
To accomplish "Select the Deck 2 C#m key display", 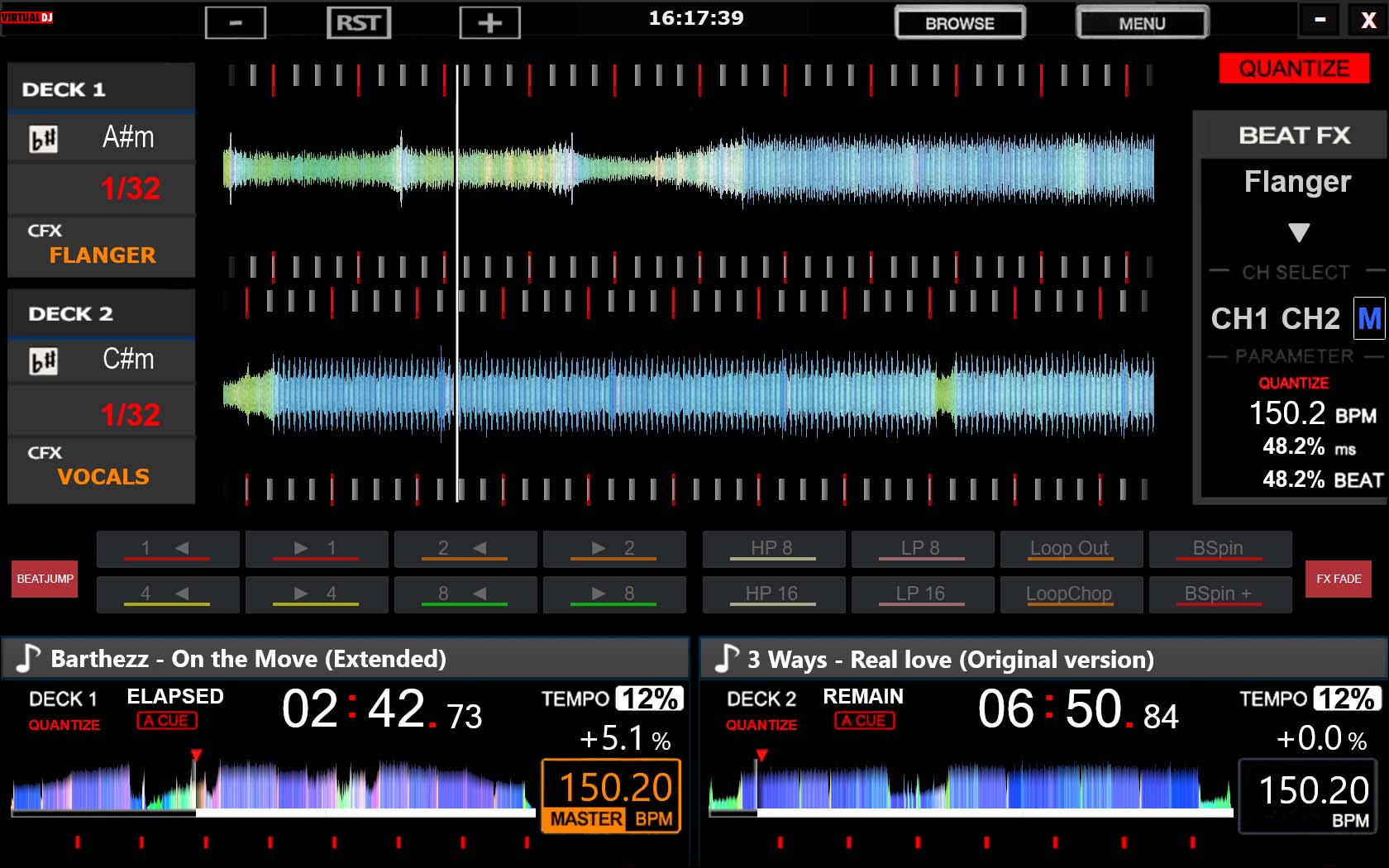I will tap(128, 360).
